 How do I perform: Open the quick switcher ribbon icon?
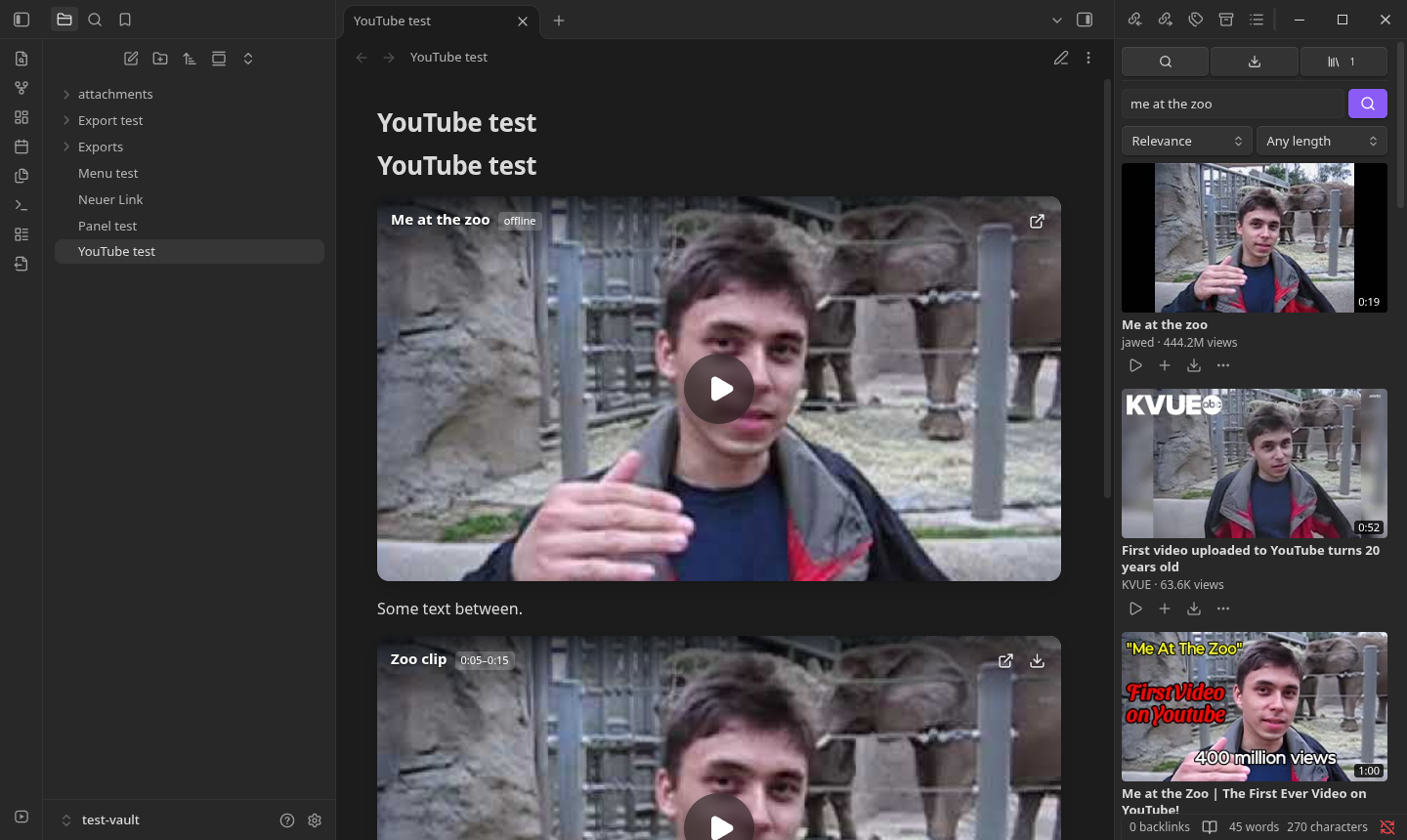pos(21,59)
